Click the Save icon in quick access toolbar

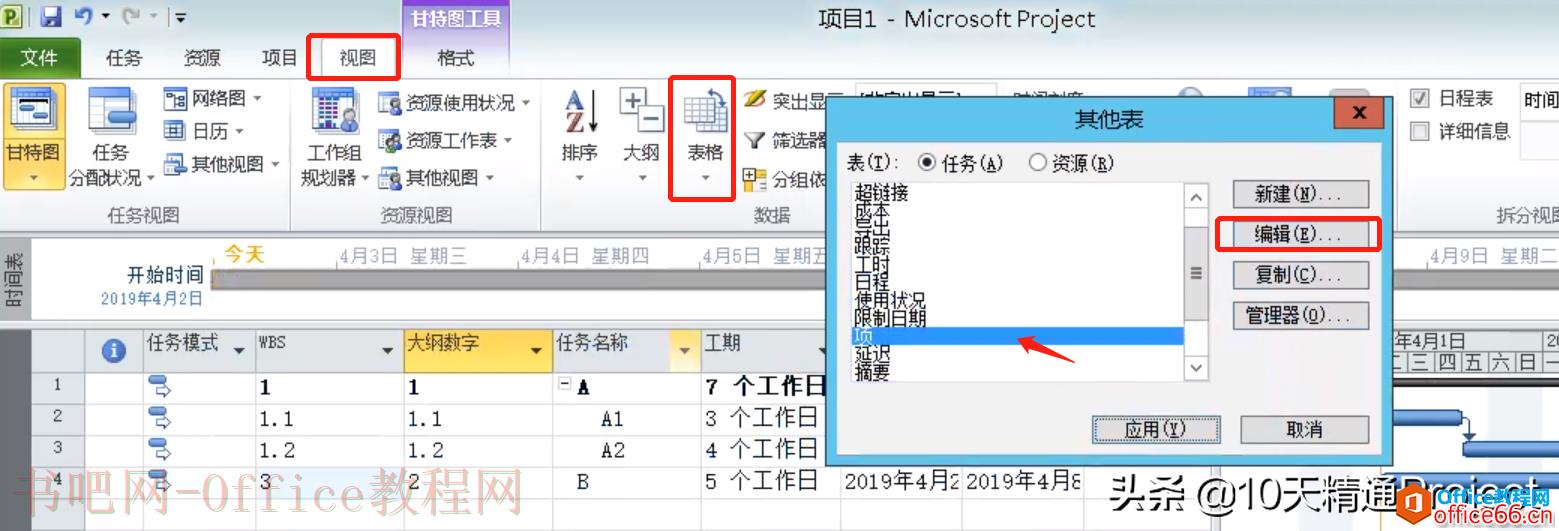[50, 17]
